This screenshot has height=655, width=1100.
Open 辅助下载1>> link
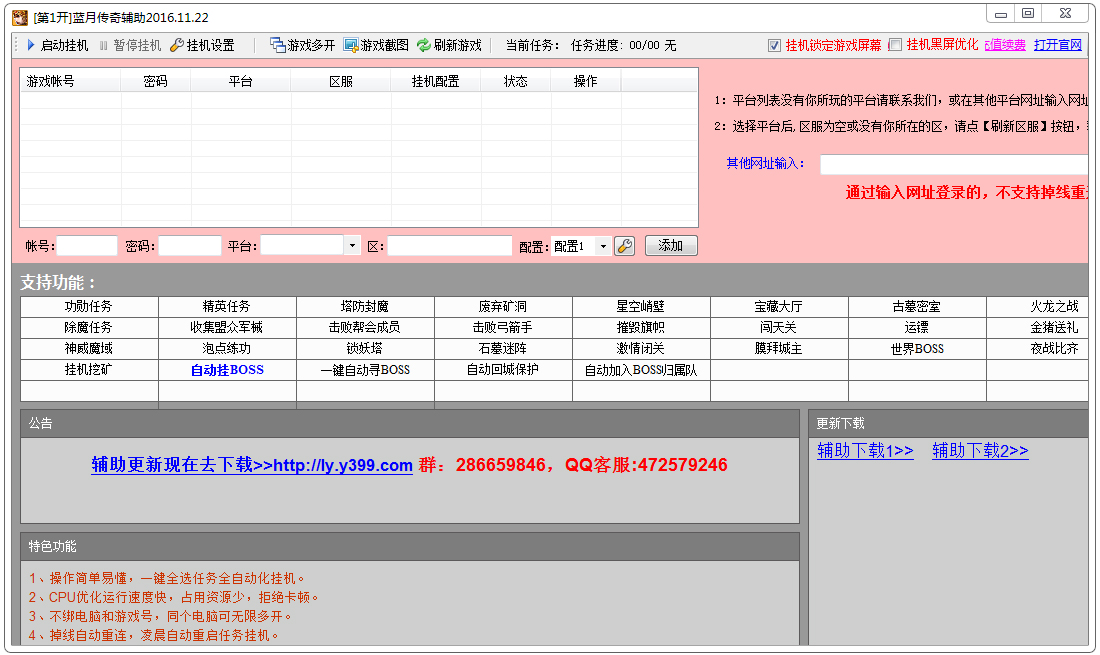click(x=865, y=450)
